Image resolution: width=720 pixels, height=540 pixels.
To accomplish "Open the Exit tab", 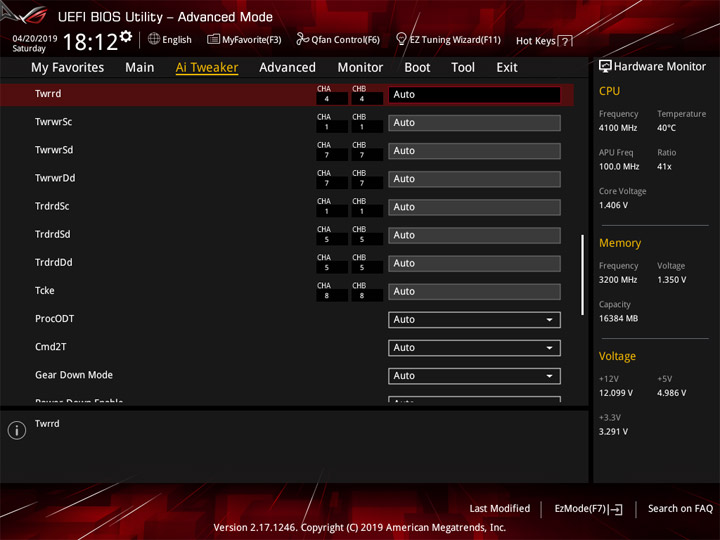I will coord(506,68).
